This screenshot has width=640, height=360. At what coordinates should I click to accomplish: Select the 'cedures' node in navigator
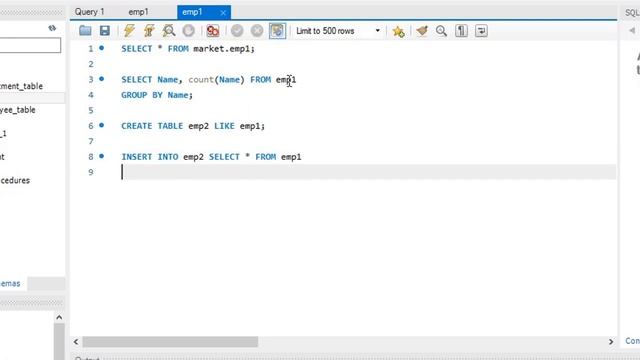(x=15, y=180)
